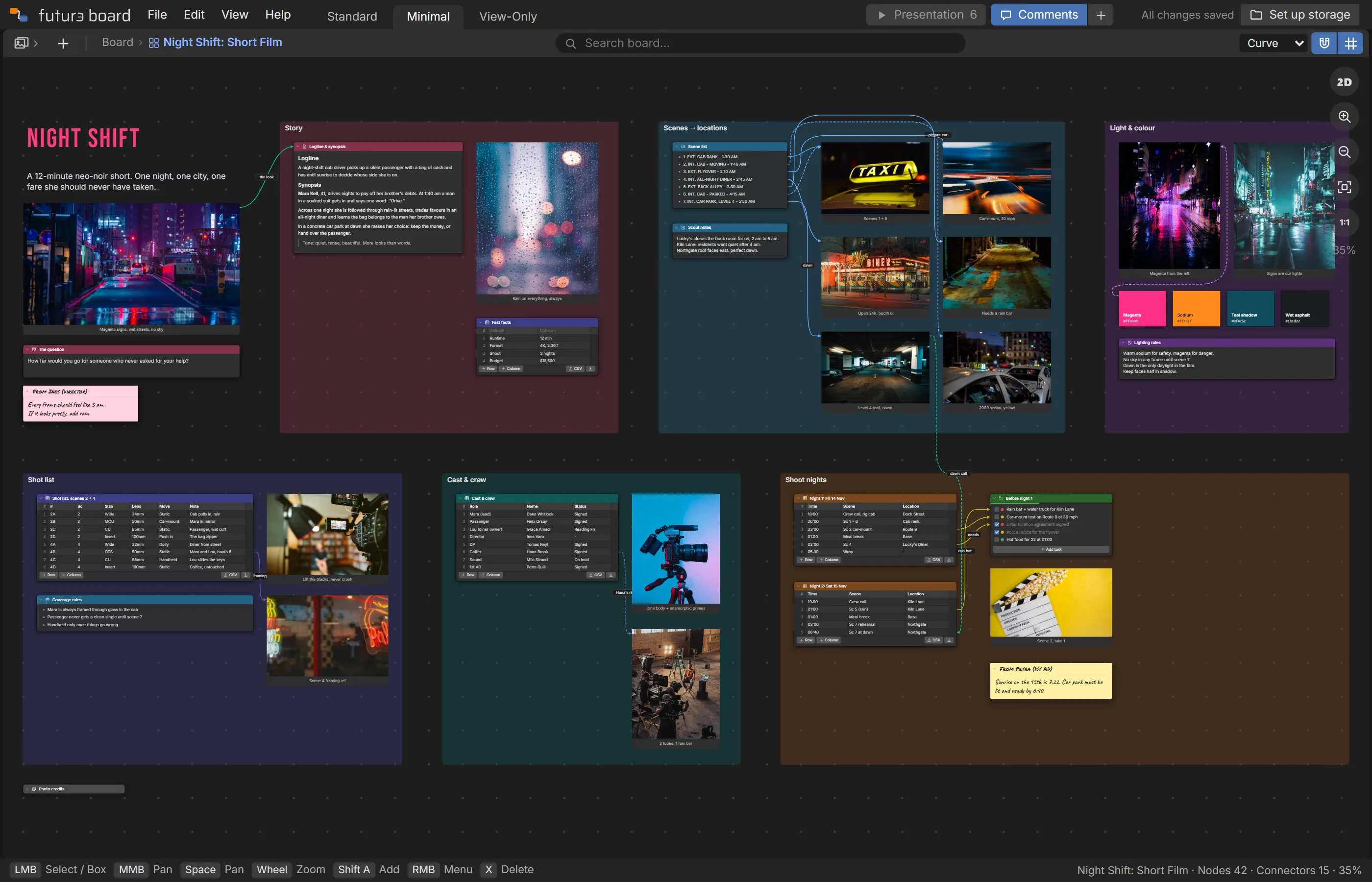1372x882 pixels.
Task: Click the Photo credits note icon
Action: [x=34, y=789]
